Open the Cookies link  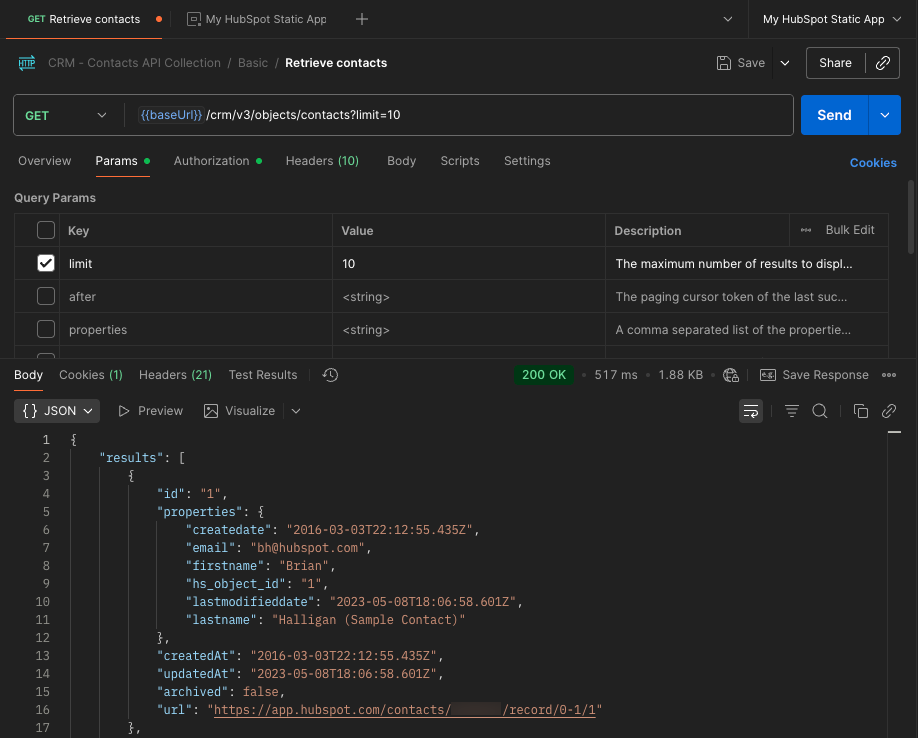873,163
